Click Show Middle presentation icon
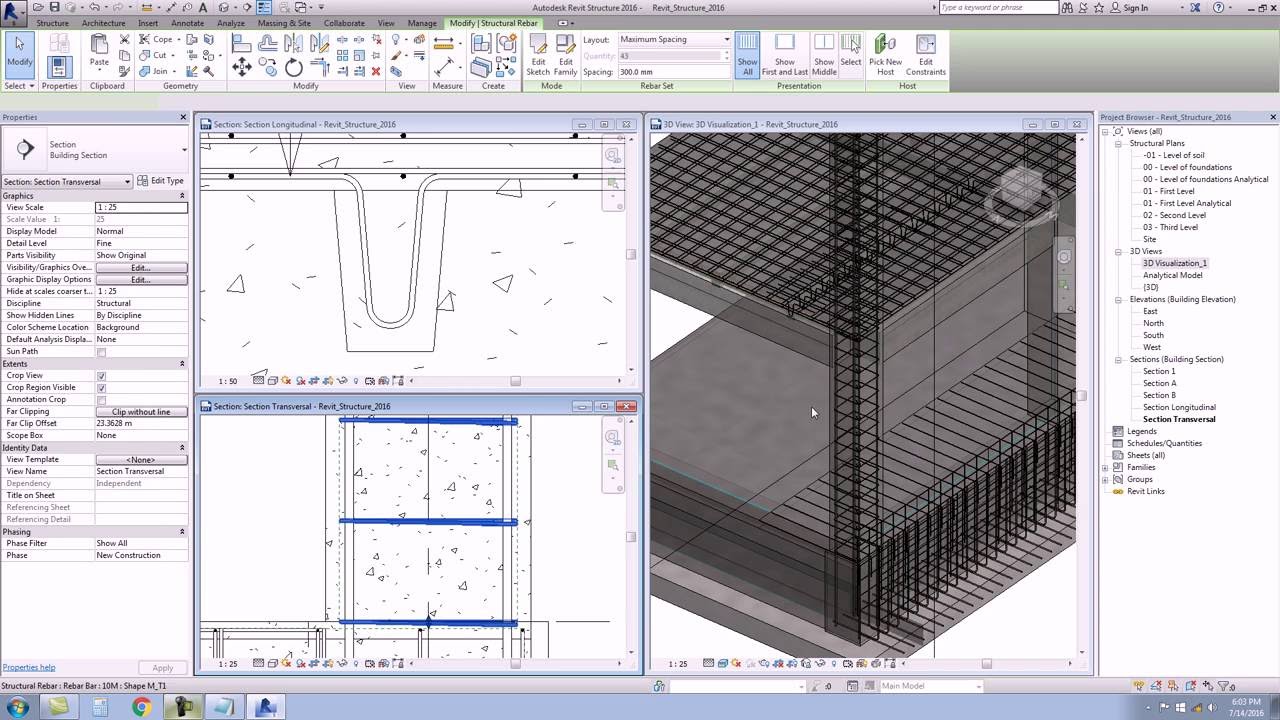Viewport: 1280px width, 720px height. click(824, 55)
